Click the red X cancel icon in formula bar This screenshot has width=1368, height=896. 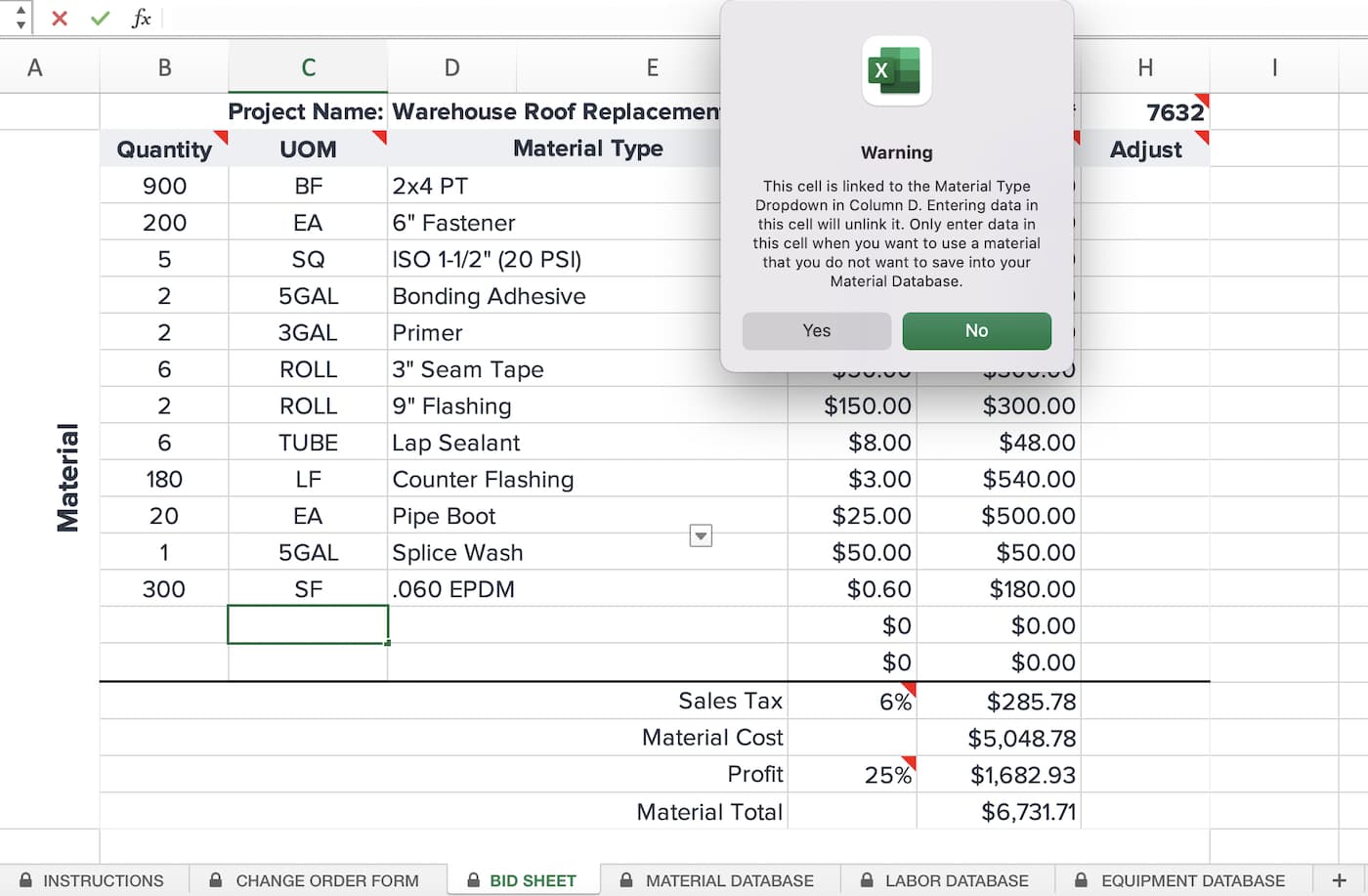pos(59,18)
